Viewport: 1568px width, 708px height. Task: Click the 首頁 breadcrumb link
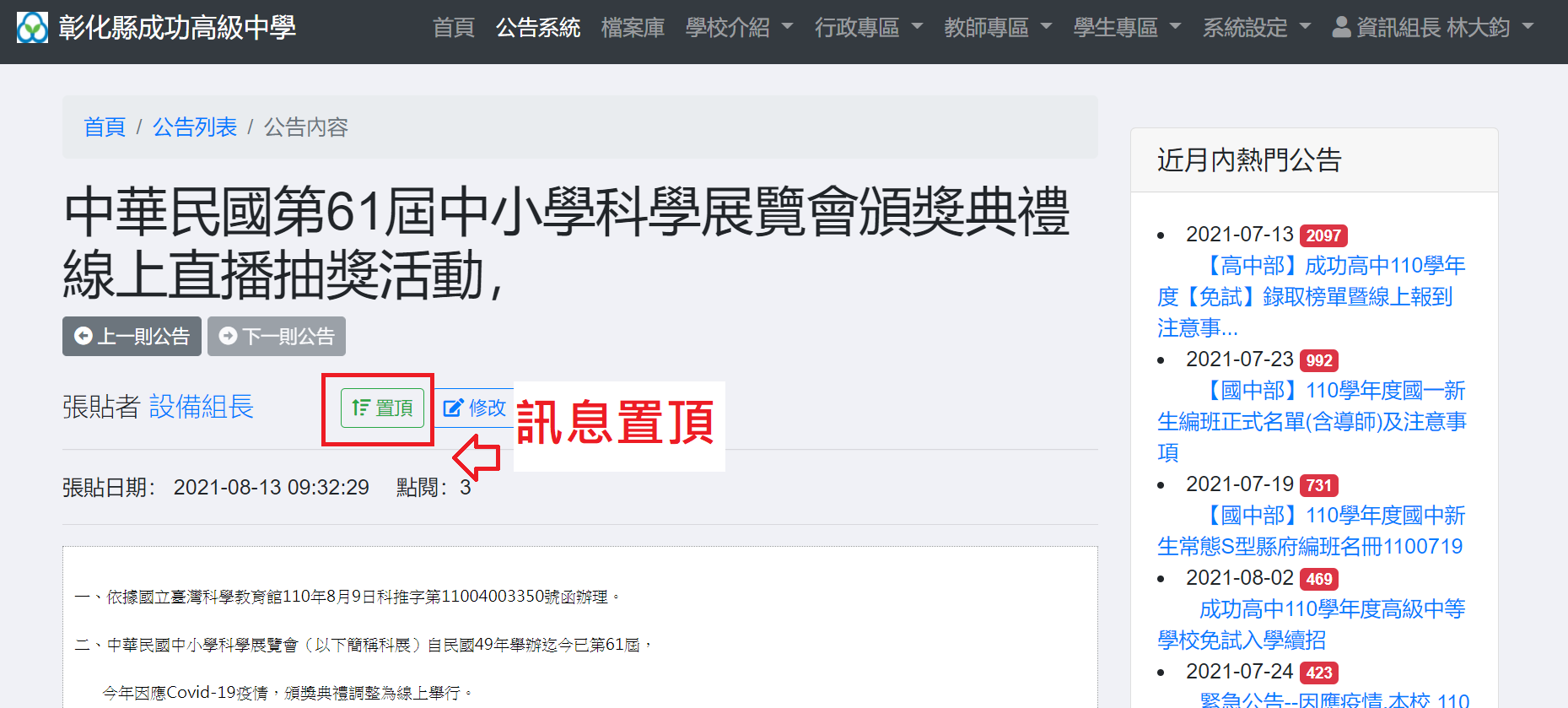tap(105, 127)
